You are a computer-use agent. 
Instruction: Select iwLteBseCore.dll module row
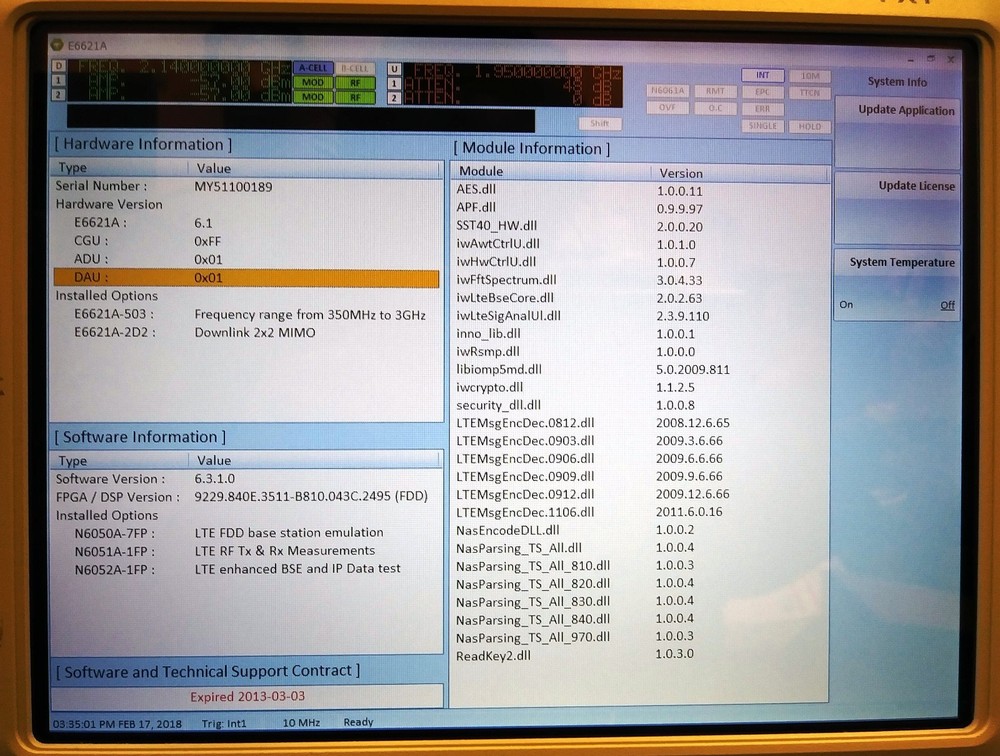pos(641,297)
